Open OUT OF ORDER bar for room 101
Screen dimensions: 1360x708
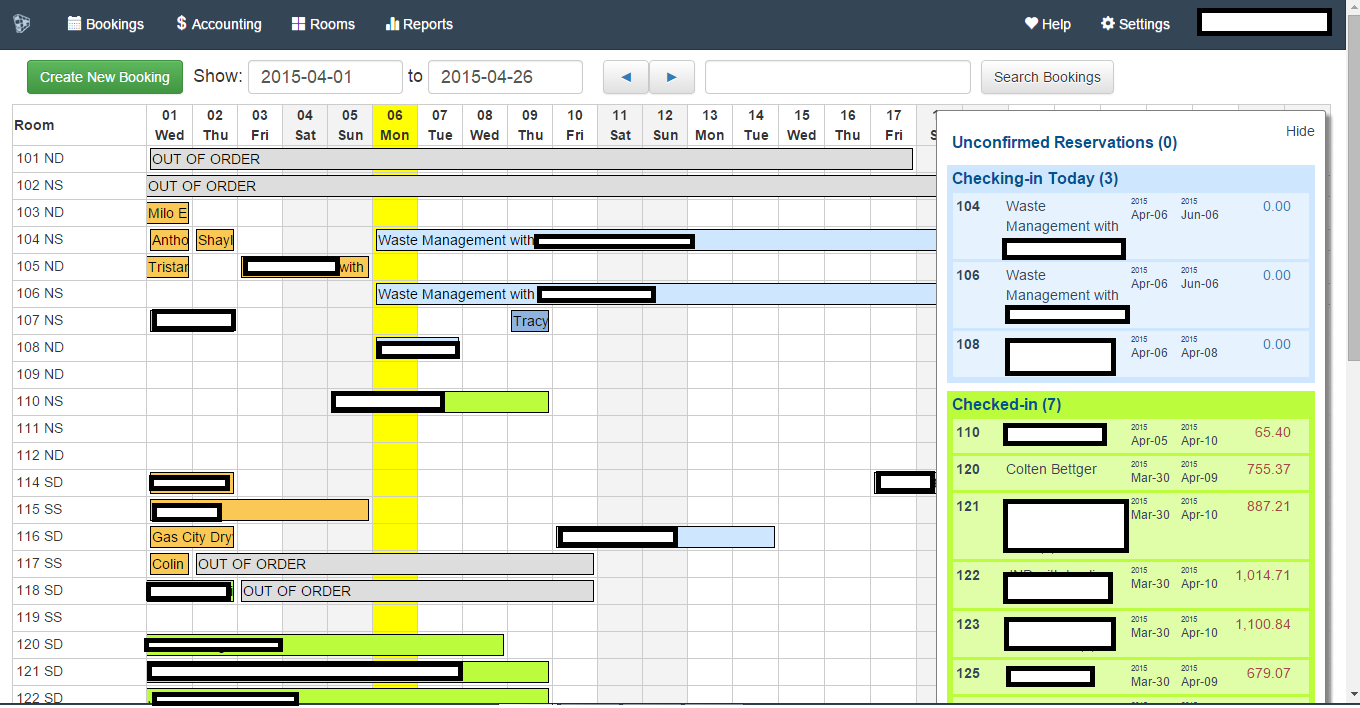(531, 159)
